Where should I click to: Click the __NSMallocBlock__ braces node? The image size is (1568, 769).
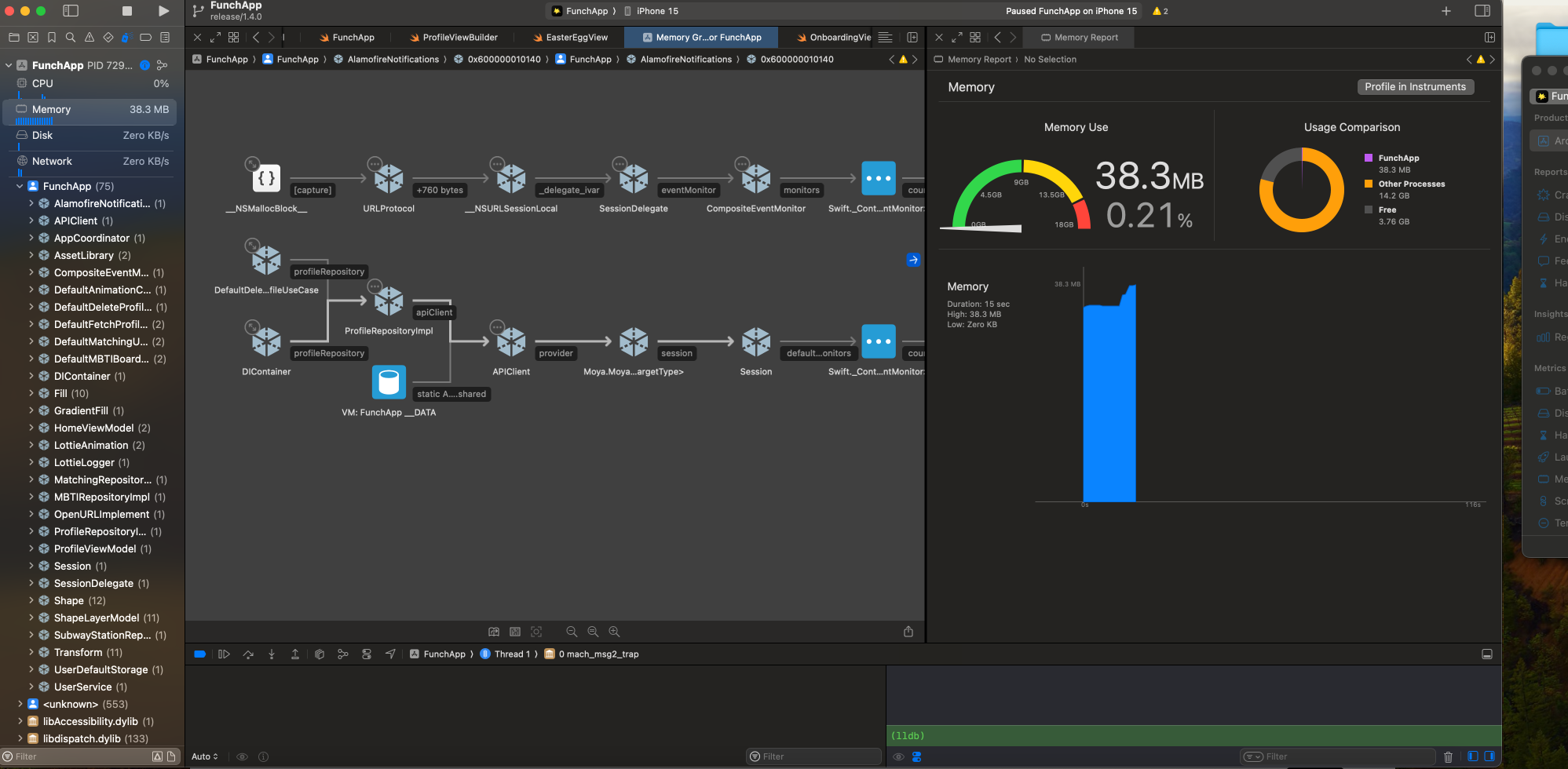[x=266, y=178]
